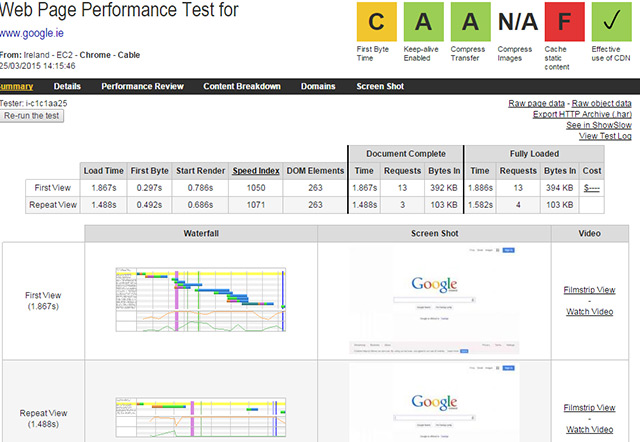Click the First View (1.867s) label

tap(43, 301)
